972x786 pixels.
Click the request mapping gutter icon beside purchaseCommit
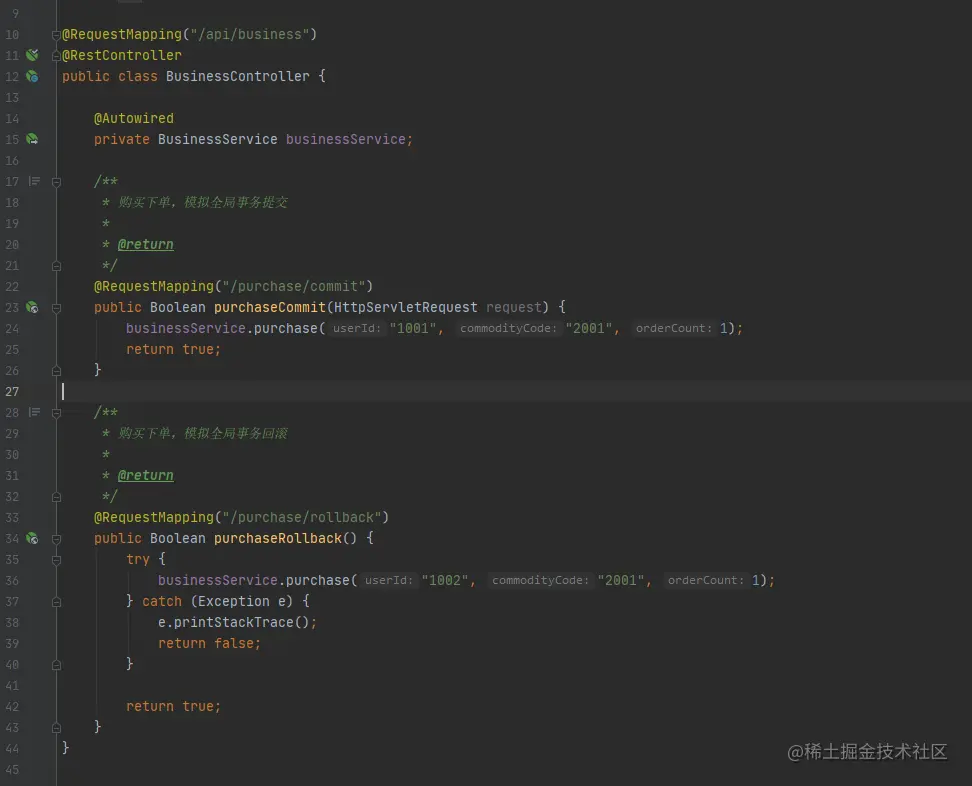click(32, 307)
